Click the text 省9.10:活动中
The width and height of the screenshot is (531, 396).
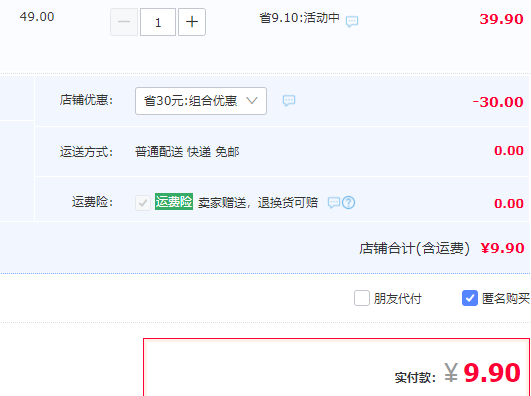point(299,18)
